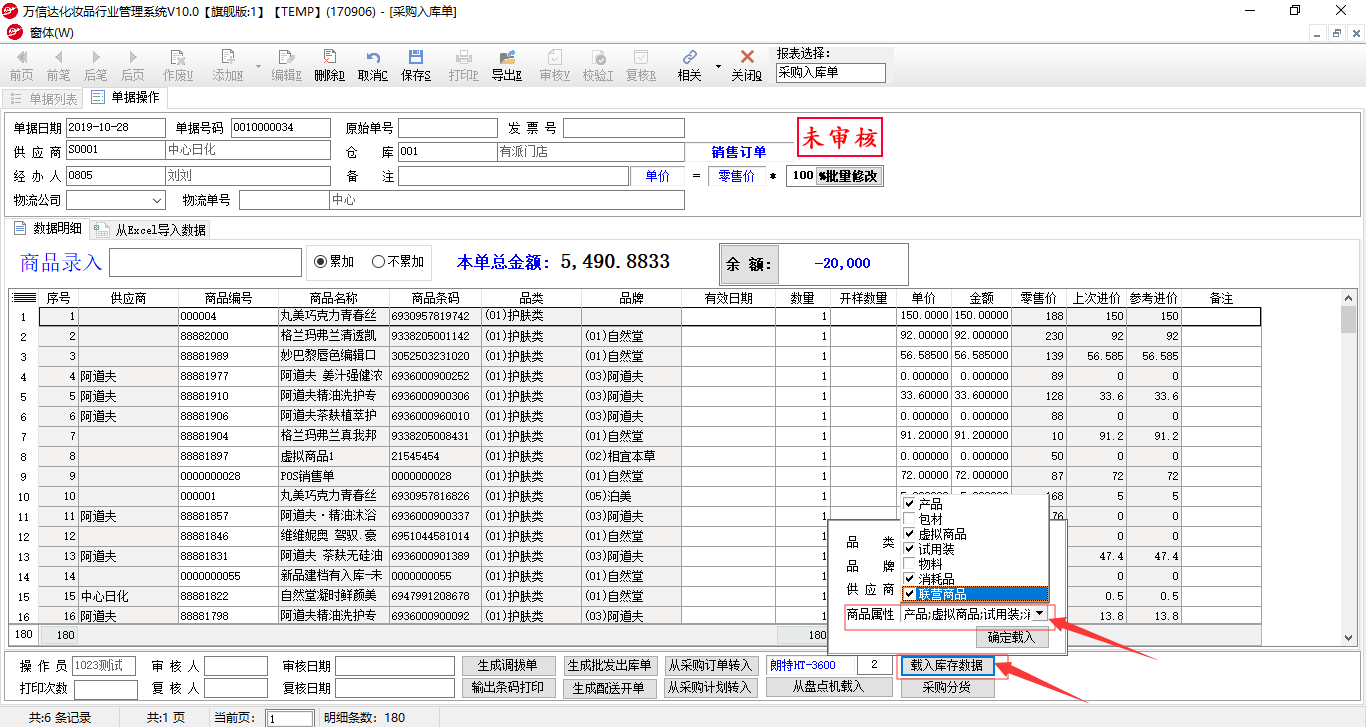Collapse the 商品属性 dropdown arrow
Image resolution: width=1366 pixels, height=727 pixels.
pos(1040,614)
